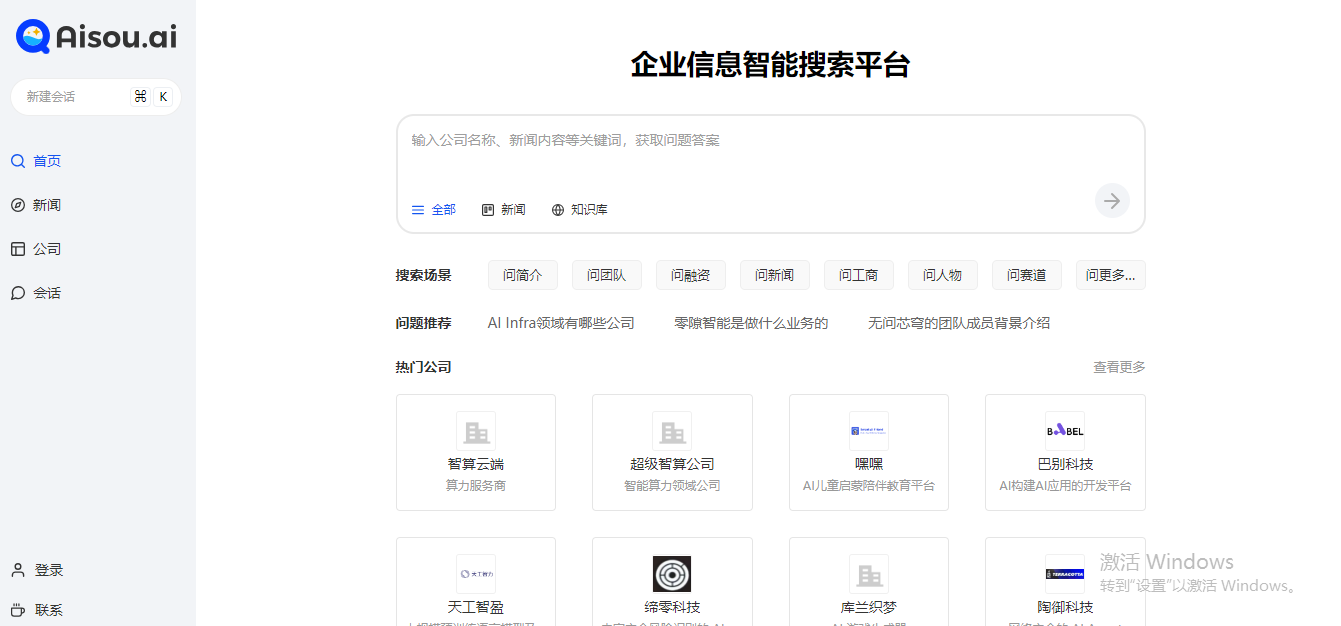Click the K shortcut key badge
The height and width of the screenshot is (626, 1341).
pos(163,97)
